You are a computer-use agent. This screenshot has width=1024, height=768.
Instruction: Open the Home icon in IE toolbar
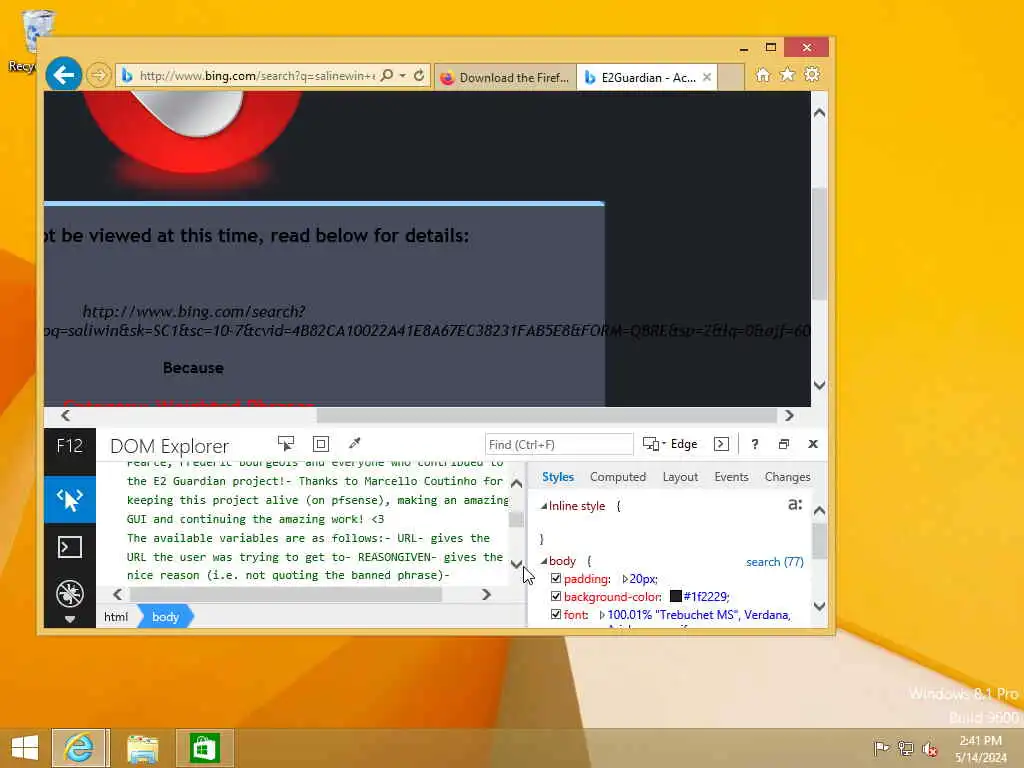point(762,75)
